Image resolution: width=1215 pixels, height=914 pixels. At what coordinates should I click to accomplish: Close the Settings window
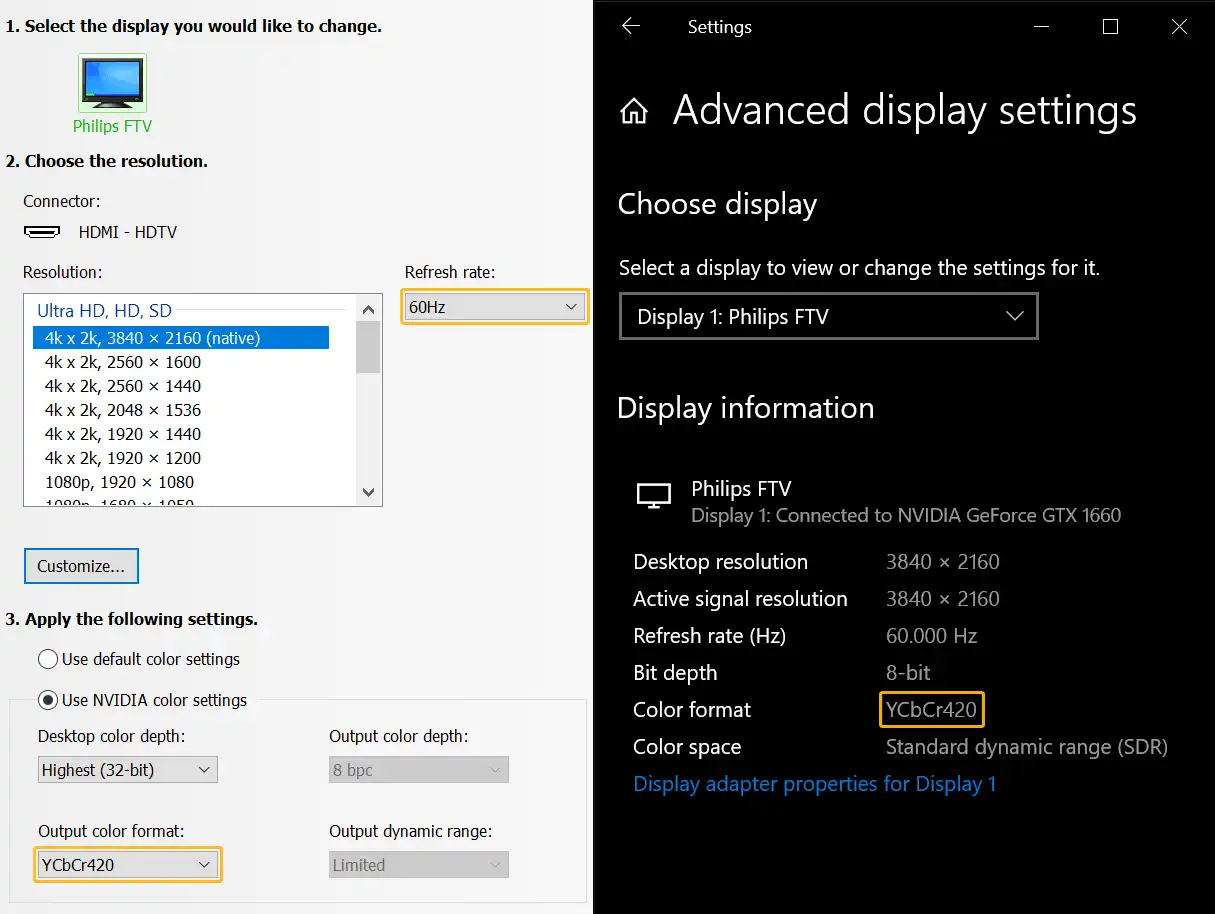point(1179,27)
